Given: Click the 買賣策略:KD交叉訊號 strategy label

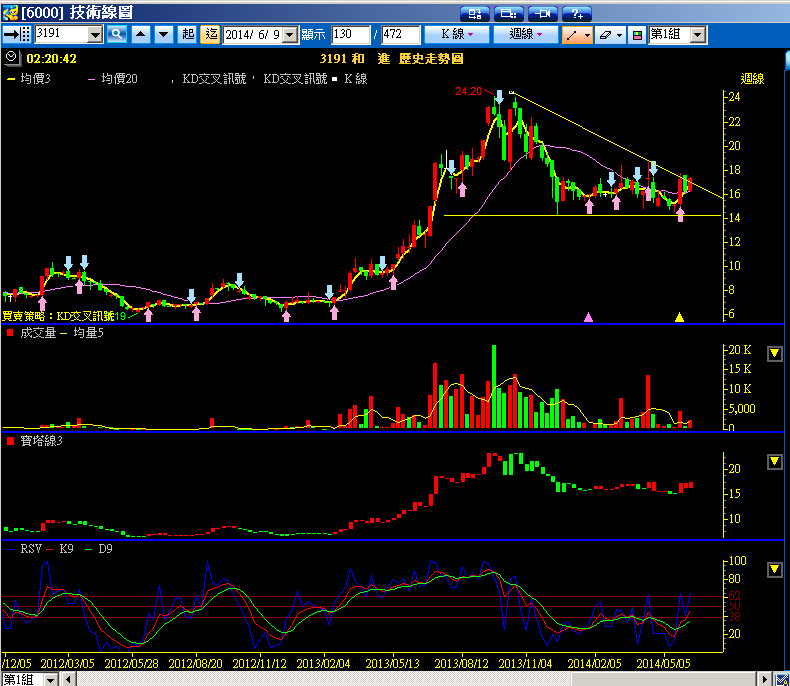Looking at the screenshot, I should pyautogui.click(x=58, y=316).
